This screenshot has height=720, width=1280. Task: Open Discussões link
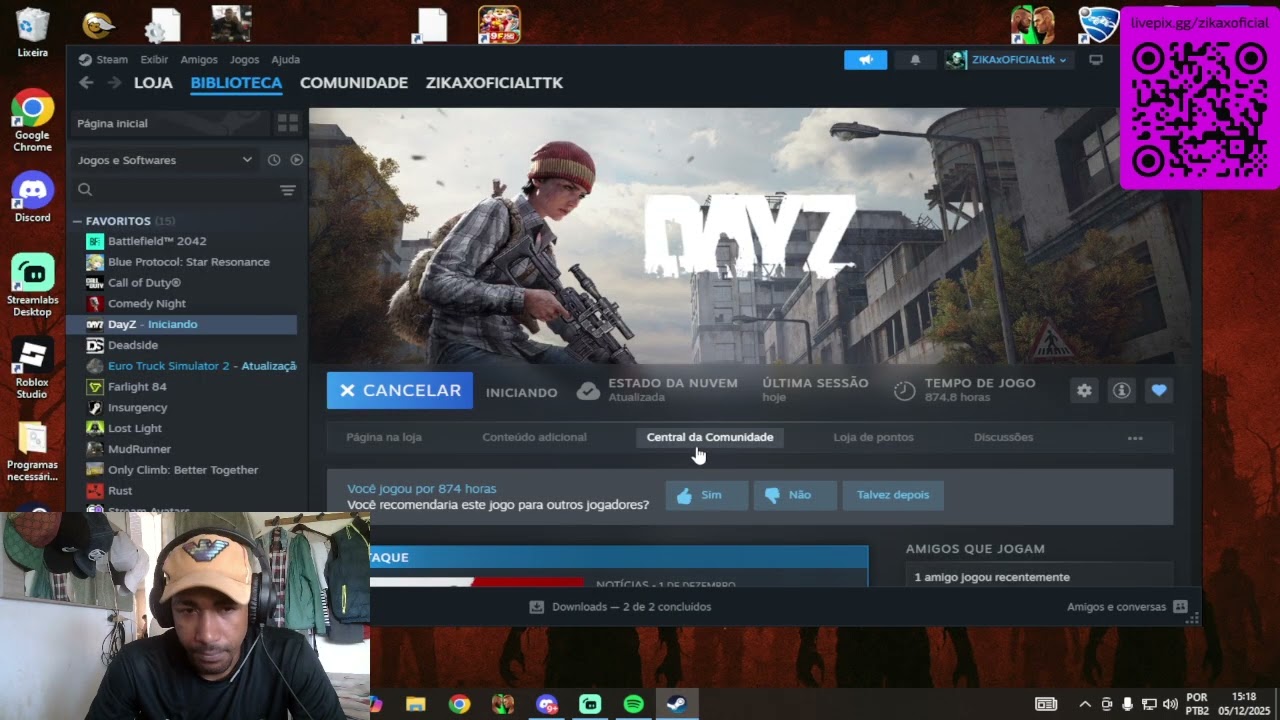tap(1003, 438)
